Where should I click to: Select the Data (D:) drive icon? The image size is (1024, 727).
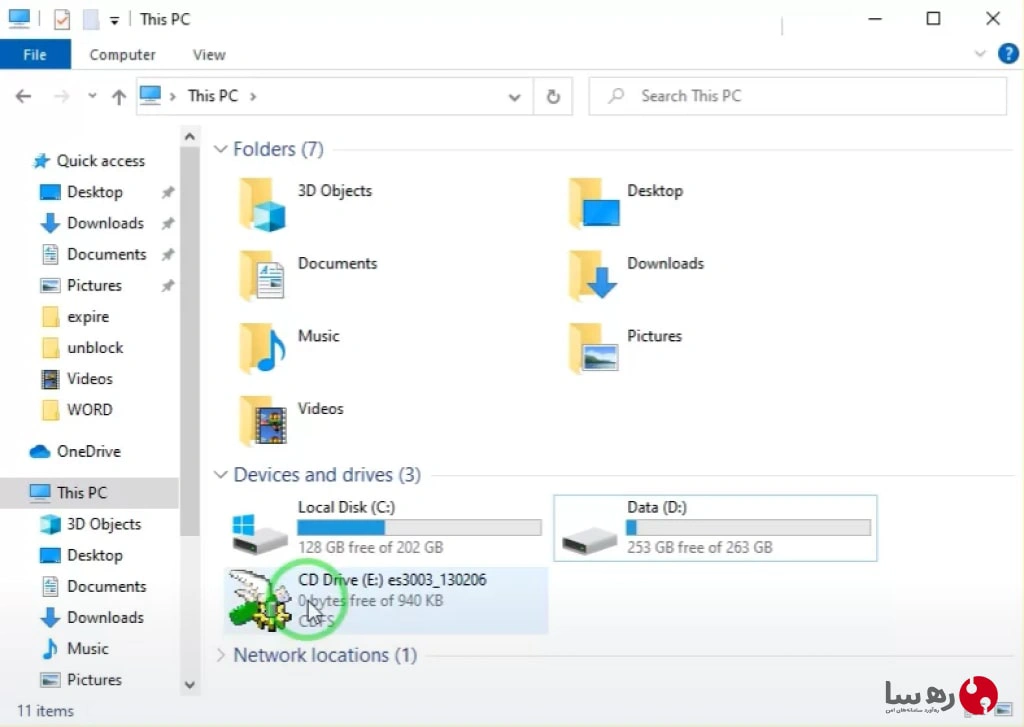point(589,541)
